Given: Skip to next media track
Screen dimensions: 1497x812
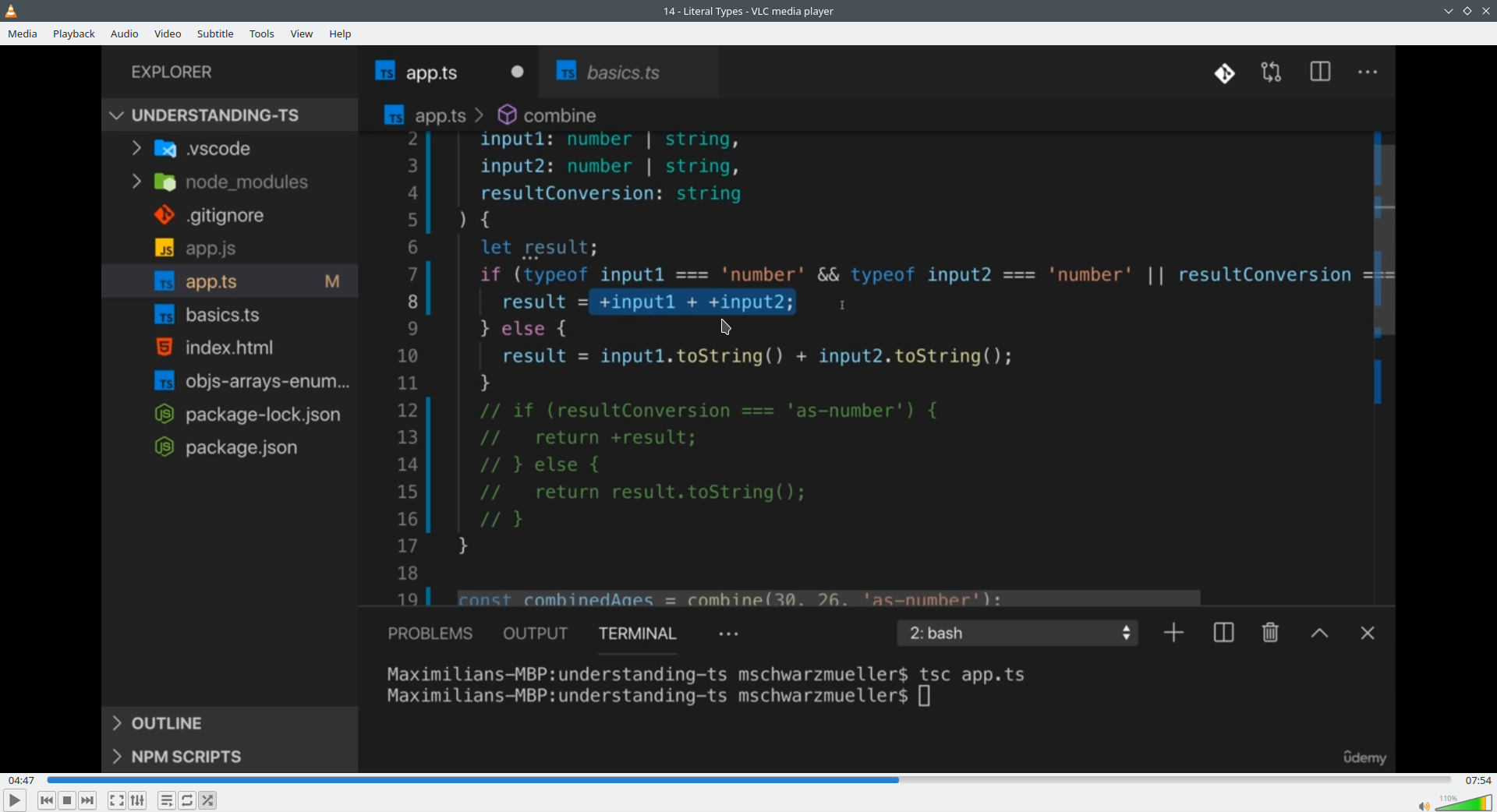Looking at the screenshot, I should click(88, 800).
